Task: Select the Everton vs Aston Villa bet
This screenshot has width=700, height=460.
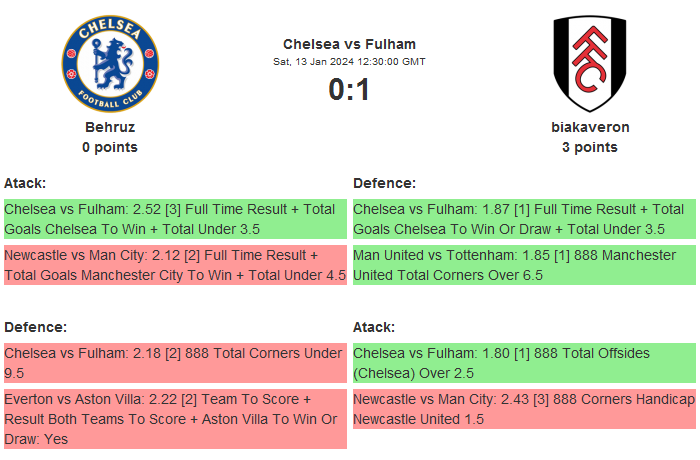Action: coord(175,419)
